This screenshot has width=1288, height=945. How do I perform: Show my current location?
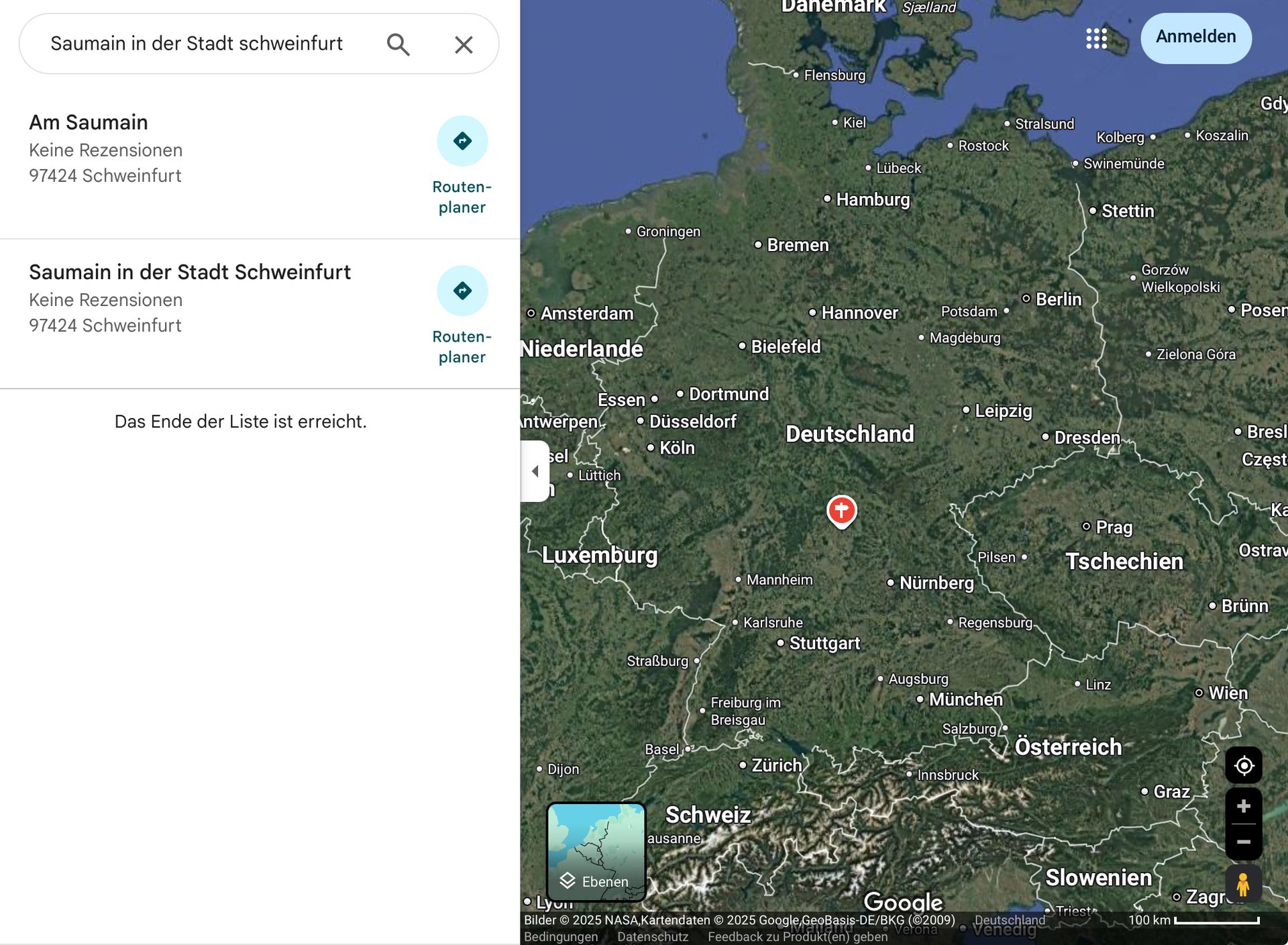point(1244,765)
